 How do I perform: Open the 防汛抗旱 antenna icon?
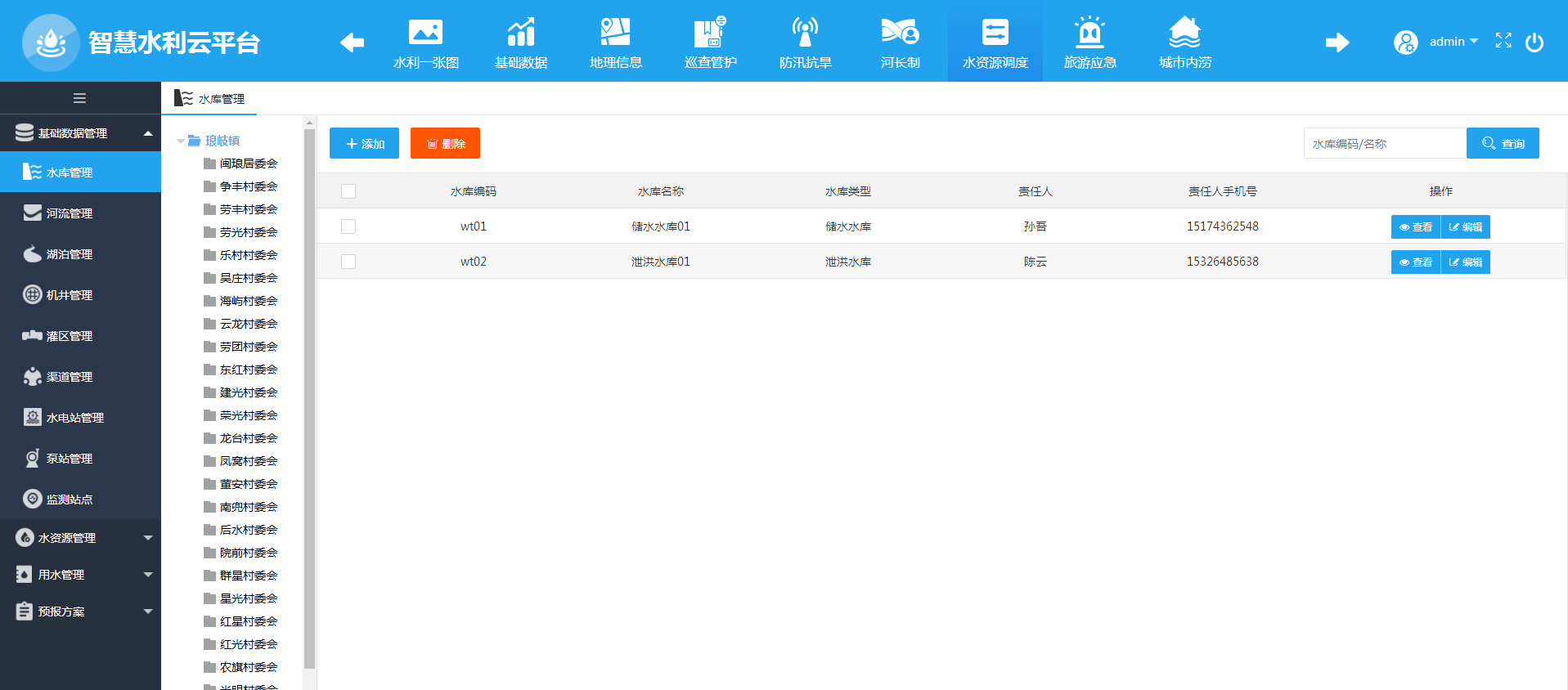point(805,33)
